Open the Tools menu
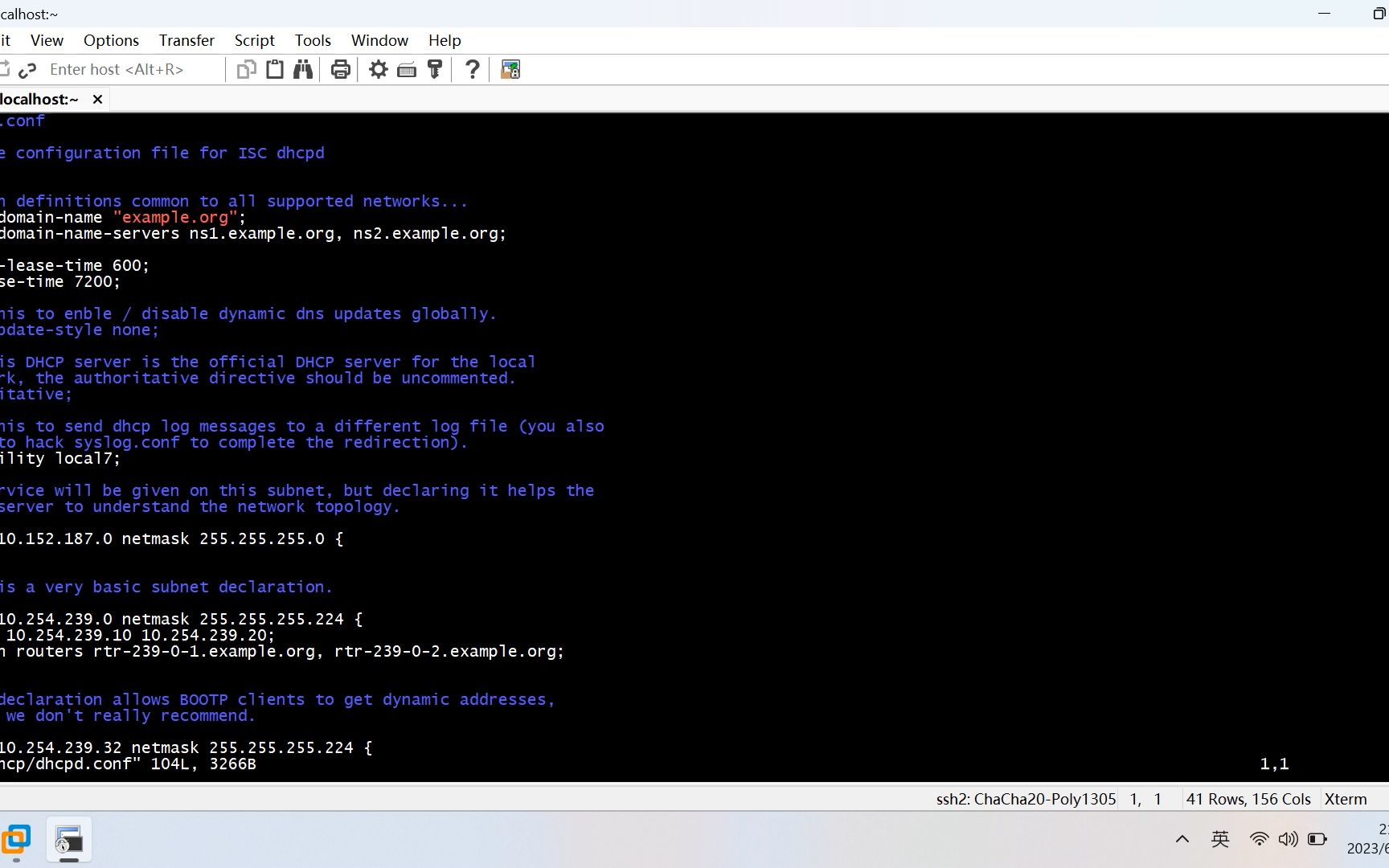Screen dimensions: 1389x868 pos(313,40)
